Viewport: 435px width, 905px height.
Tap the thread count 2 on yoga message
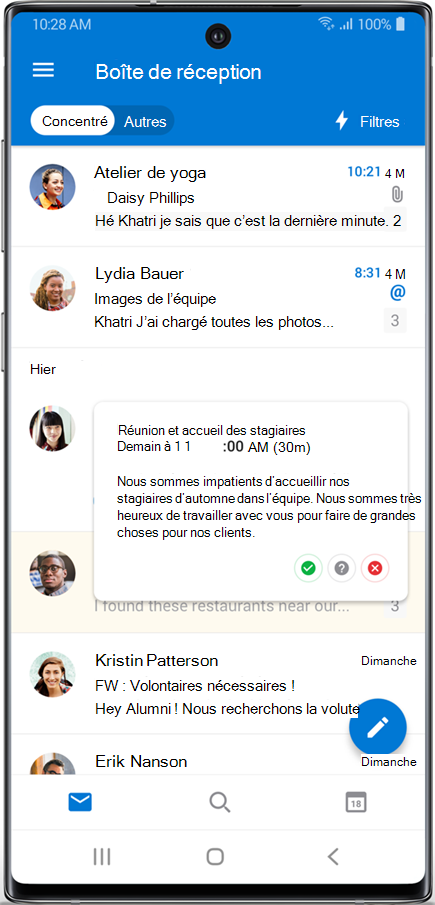click(396, 220)
